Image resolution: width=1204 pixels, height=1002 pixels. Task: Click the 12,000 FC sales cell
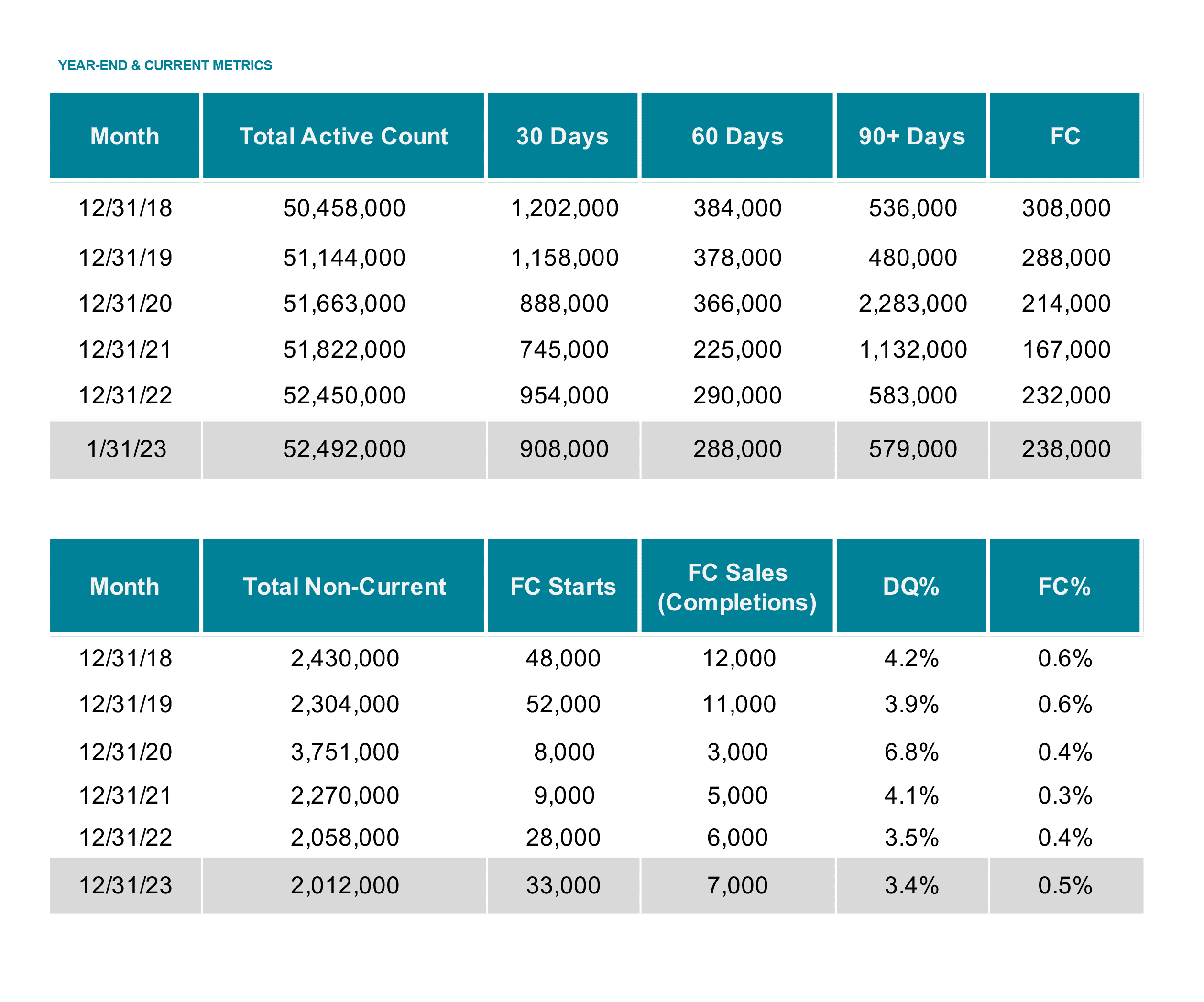point(739,659)
